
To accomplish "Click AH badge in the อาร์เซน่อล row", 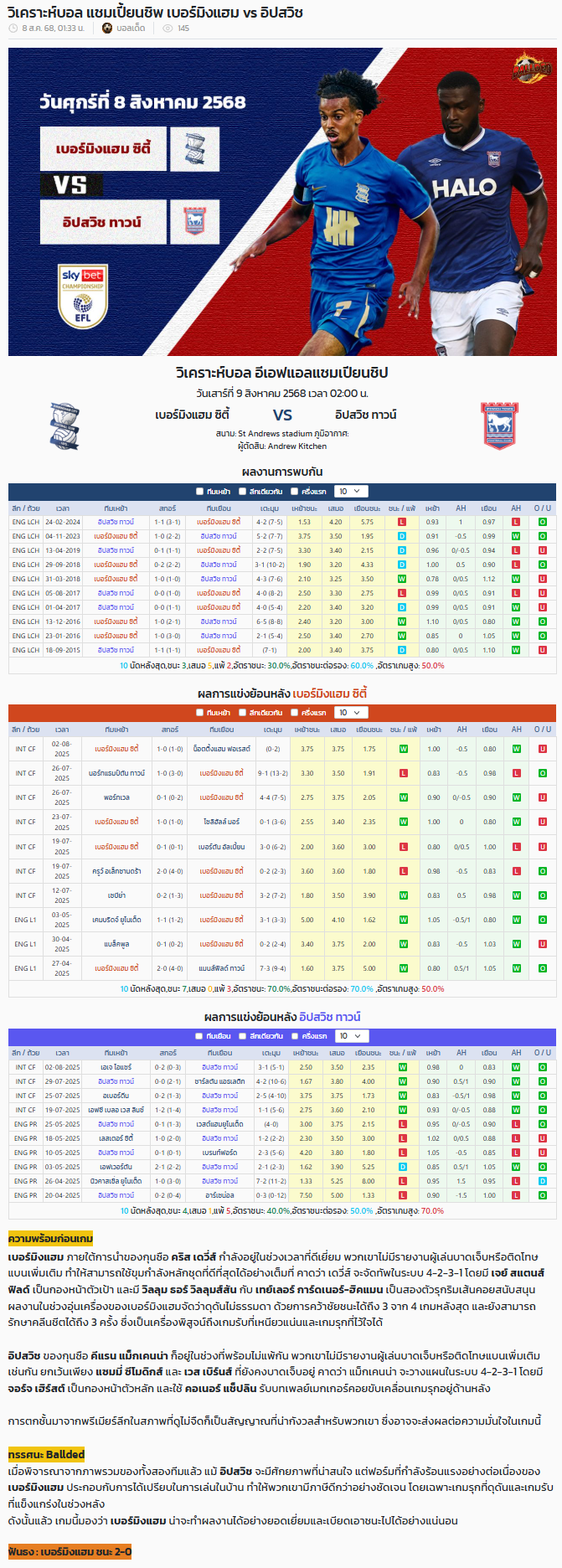I will tap(516, 1195).
